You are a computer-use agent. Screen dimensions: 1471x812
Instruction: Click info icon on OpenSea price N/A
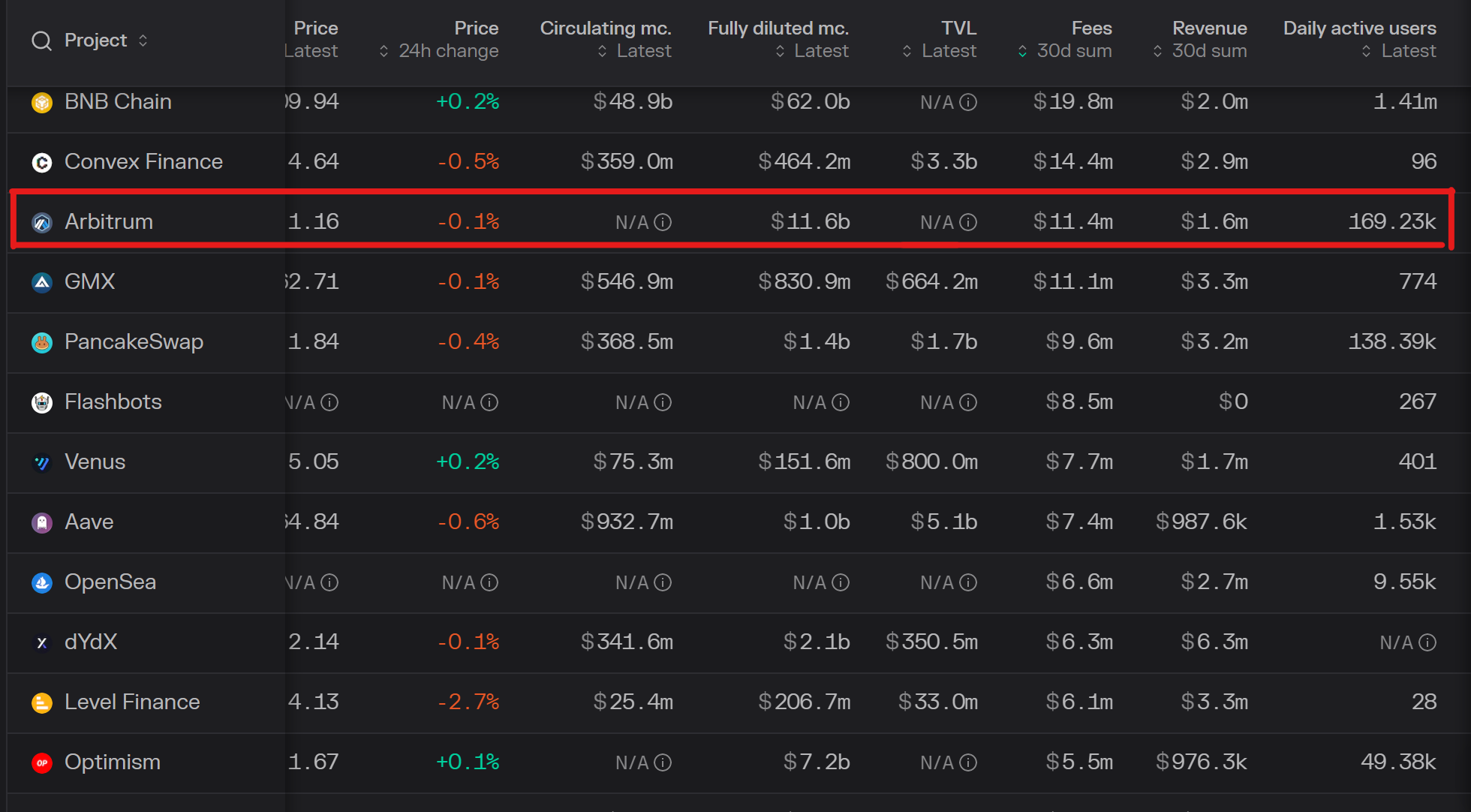point(329,582)
